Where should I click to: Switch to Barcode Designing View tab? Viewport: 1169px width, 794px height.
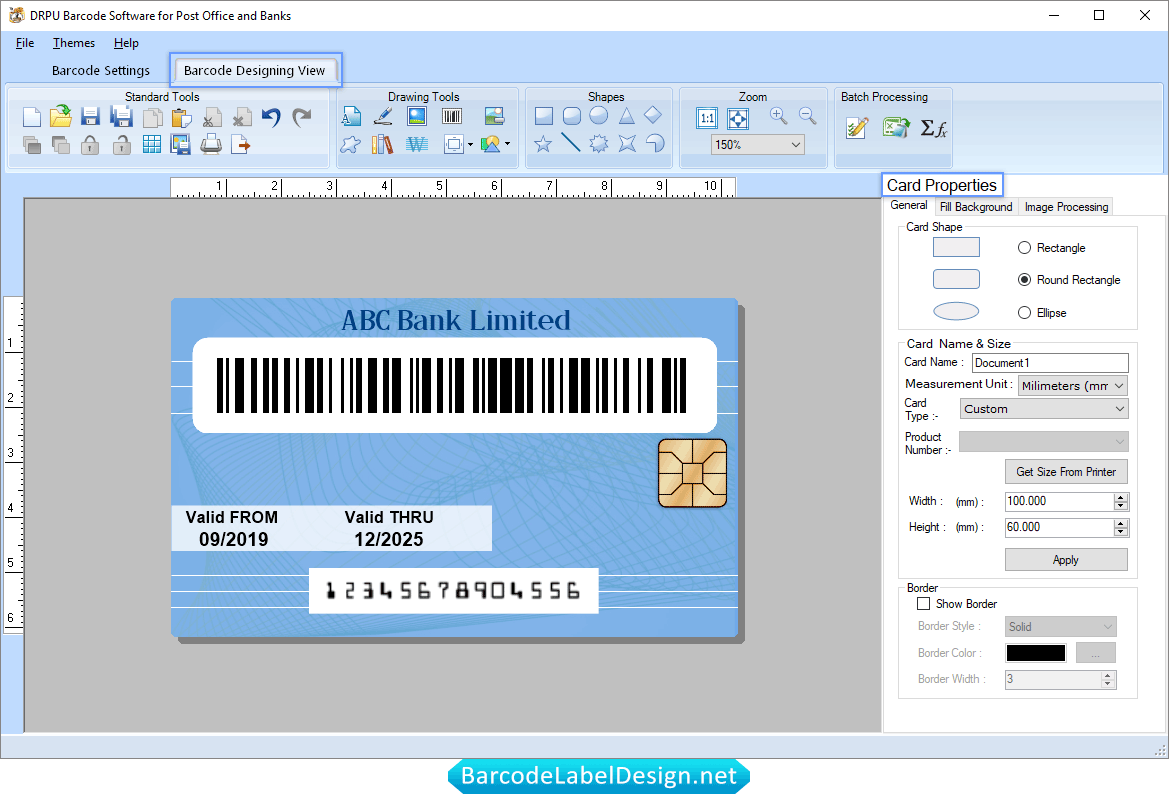pos(254,70)
